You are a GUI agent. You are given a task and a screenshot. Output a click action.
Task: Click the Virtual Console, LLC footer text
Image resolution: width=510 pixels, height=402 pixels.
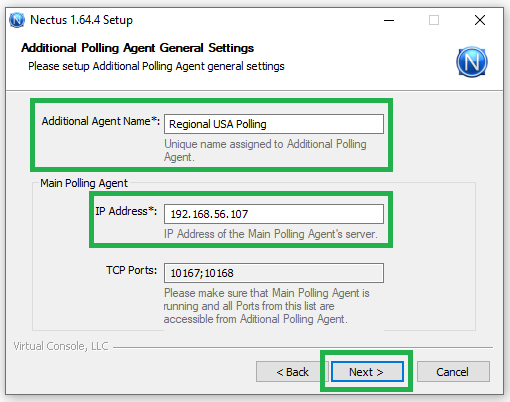pyautogui.click(x=61, y=346)
